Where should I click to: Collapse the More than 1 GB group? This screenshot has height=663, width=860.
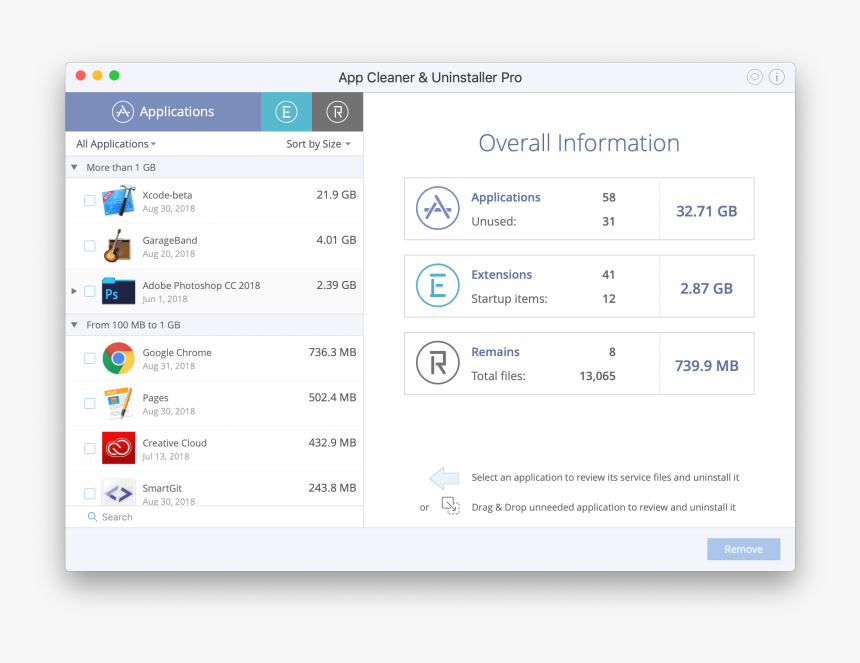[74, 167]
